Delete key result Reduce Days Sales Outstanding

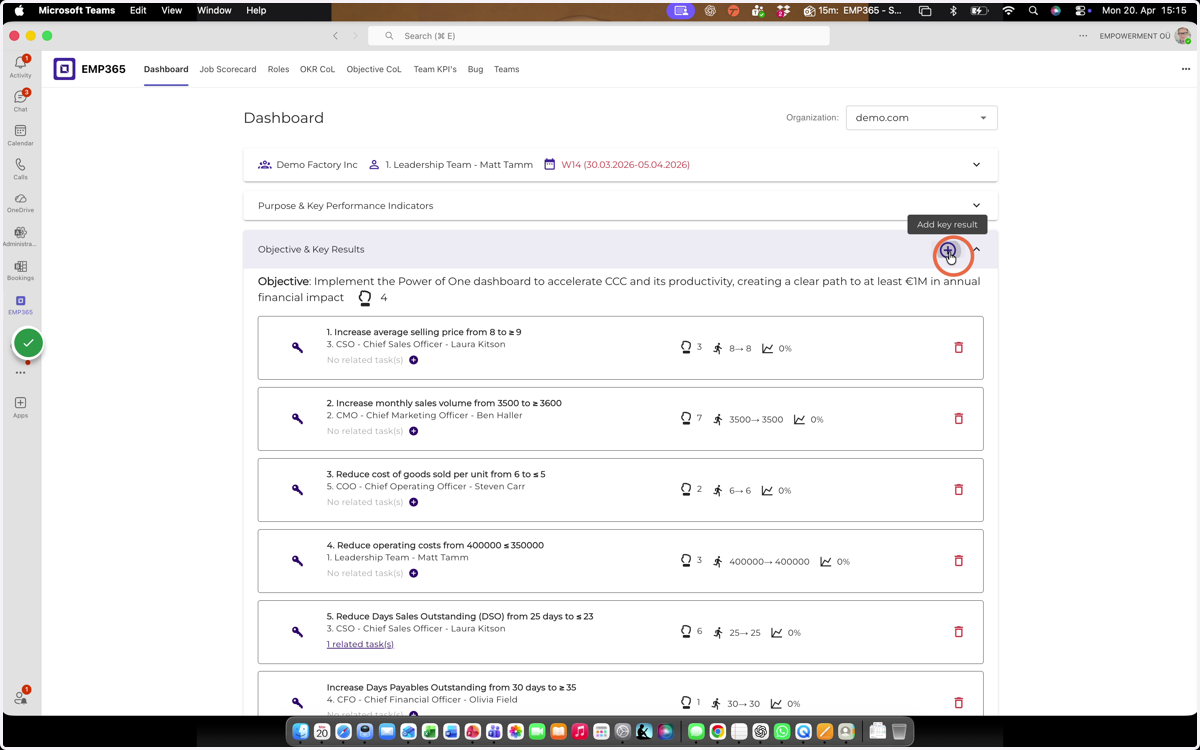[x=958, y=632]
